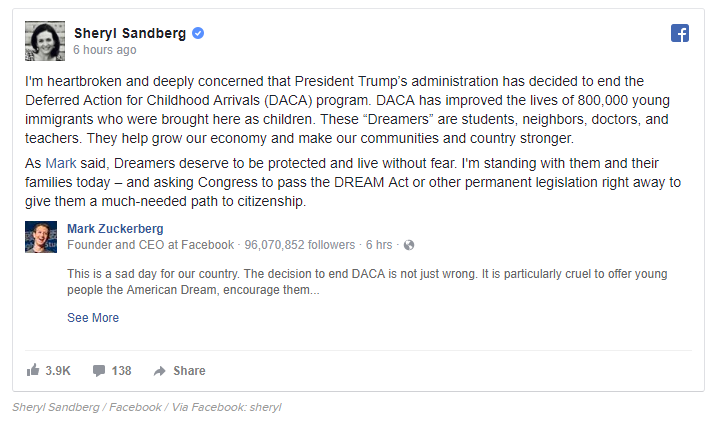Open Sheryl Sandberg's profile picture
This screenshot has height=424, width=721.
click(x=45, y=38)
